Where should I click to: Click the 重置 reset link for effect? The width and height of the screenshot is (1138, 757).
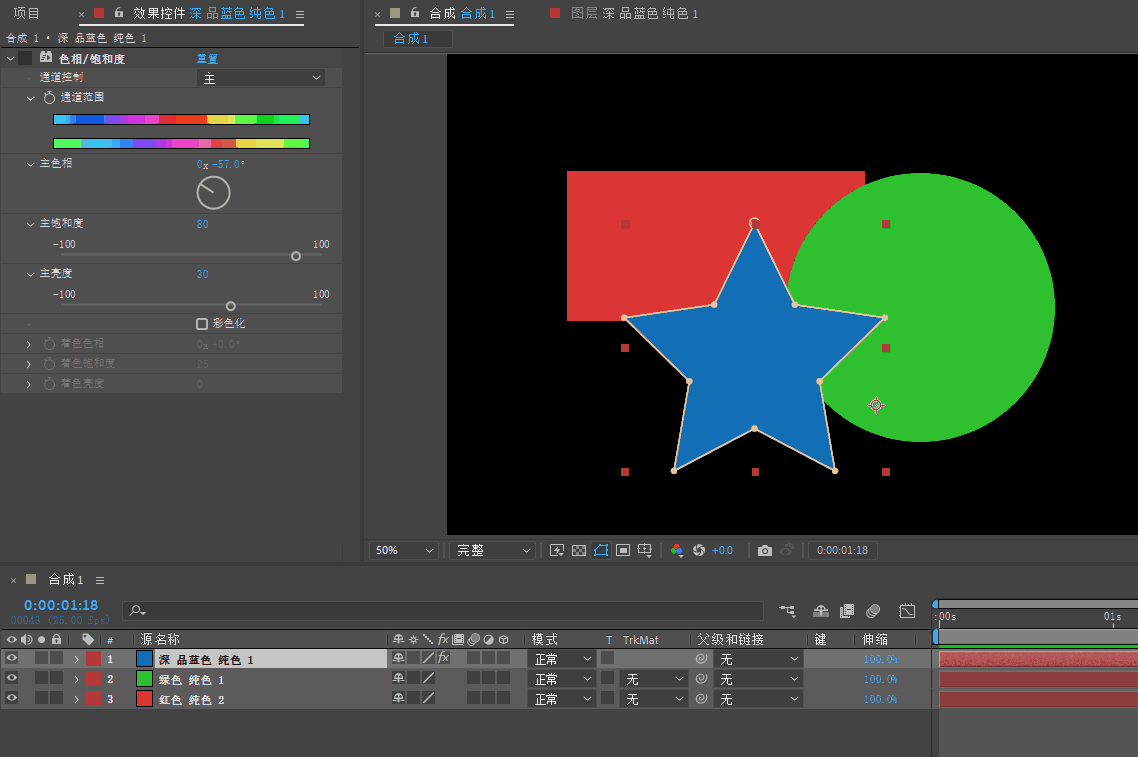(208, 58)
